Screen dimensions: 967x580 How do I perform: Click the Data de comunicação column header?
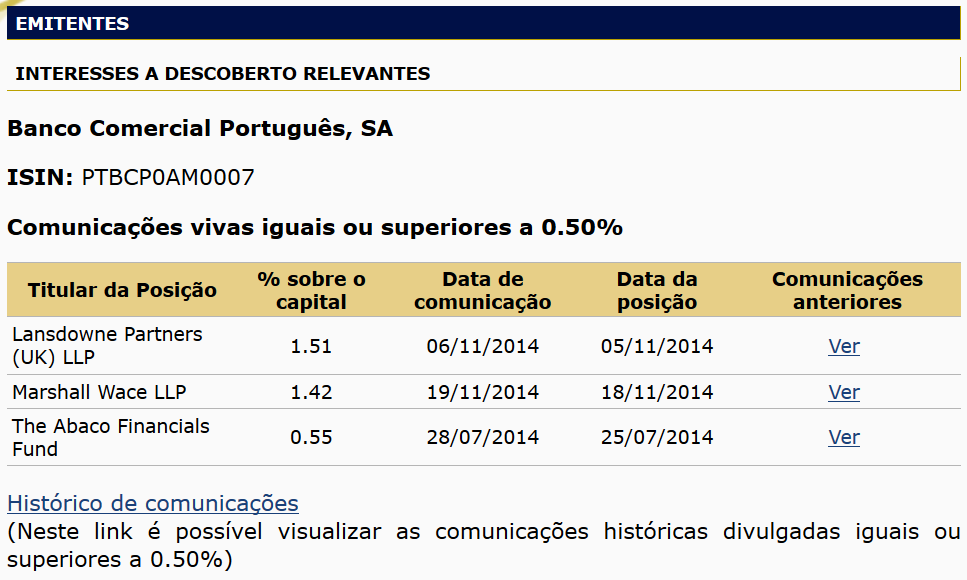[x=483, y=291]
